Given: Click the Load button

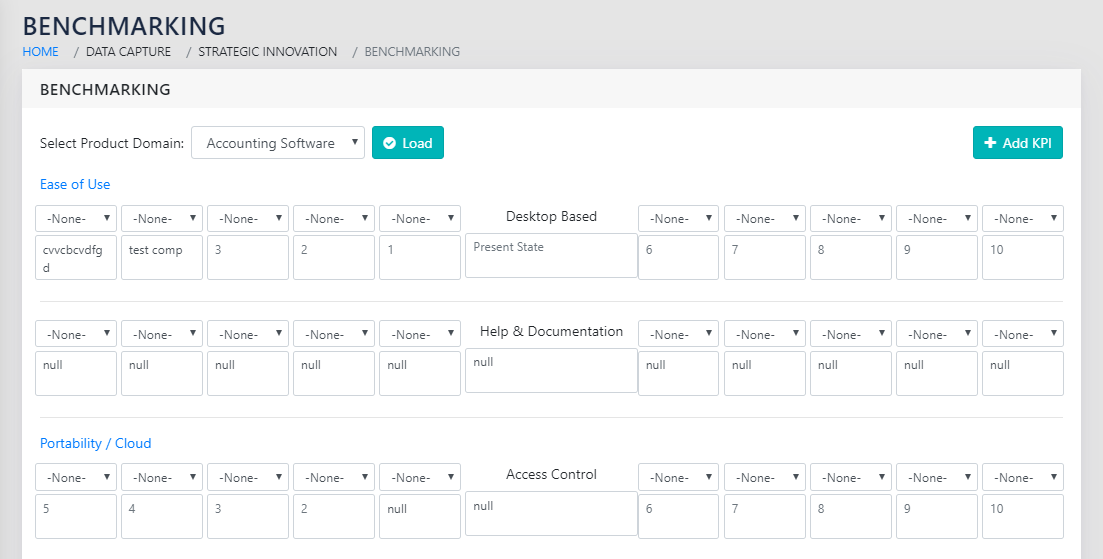Looking at the screenshot, I should [x=407, y=143].
